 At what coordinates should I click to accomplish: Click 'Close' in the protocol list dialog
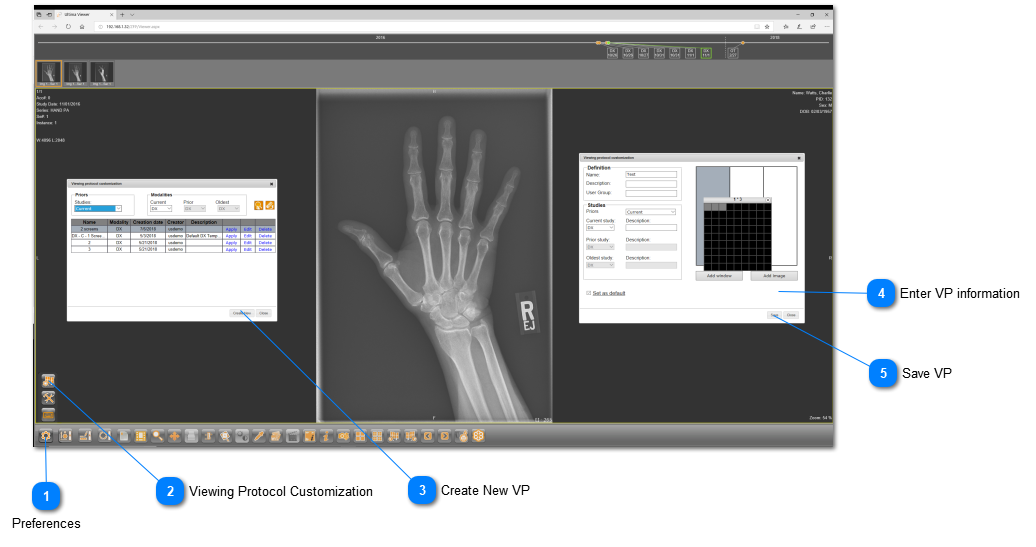click(264, 313)
